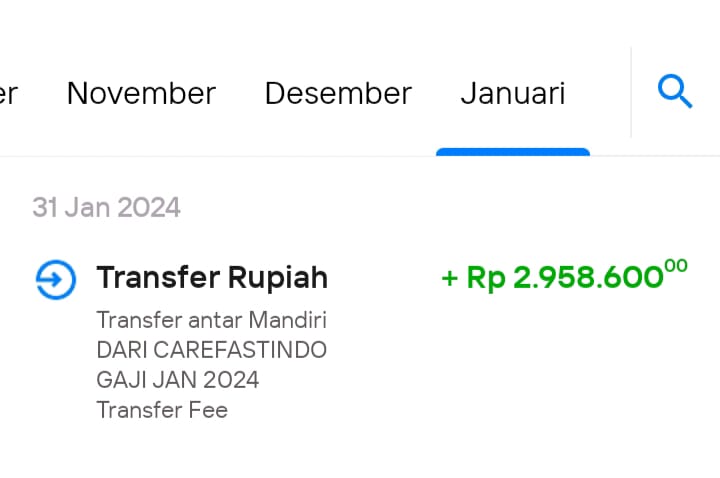Select the Januari tab

pyautogui.click(x=513, y=94)
